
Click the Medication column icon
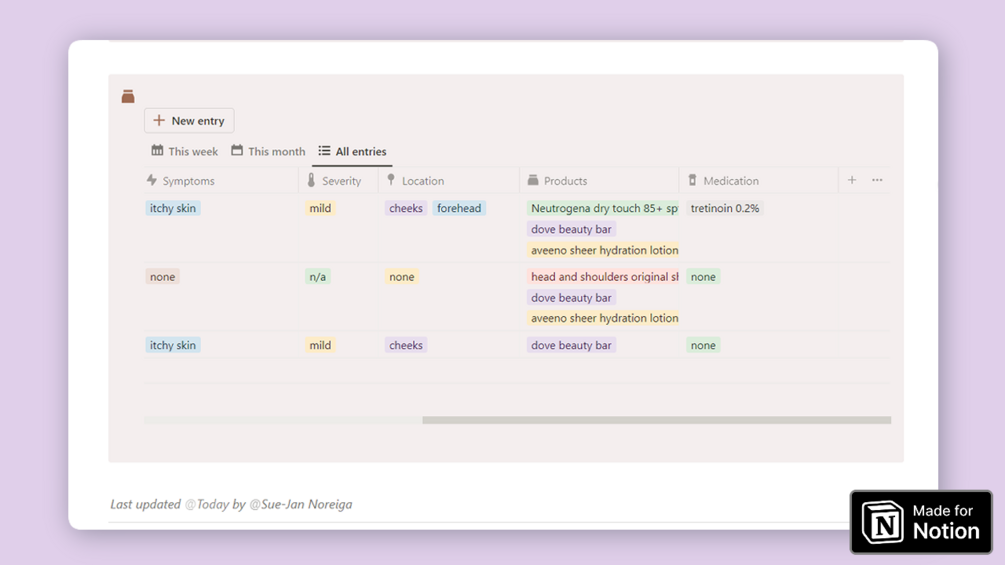[x=692, y=181]
